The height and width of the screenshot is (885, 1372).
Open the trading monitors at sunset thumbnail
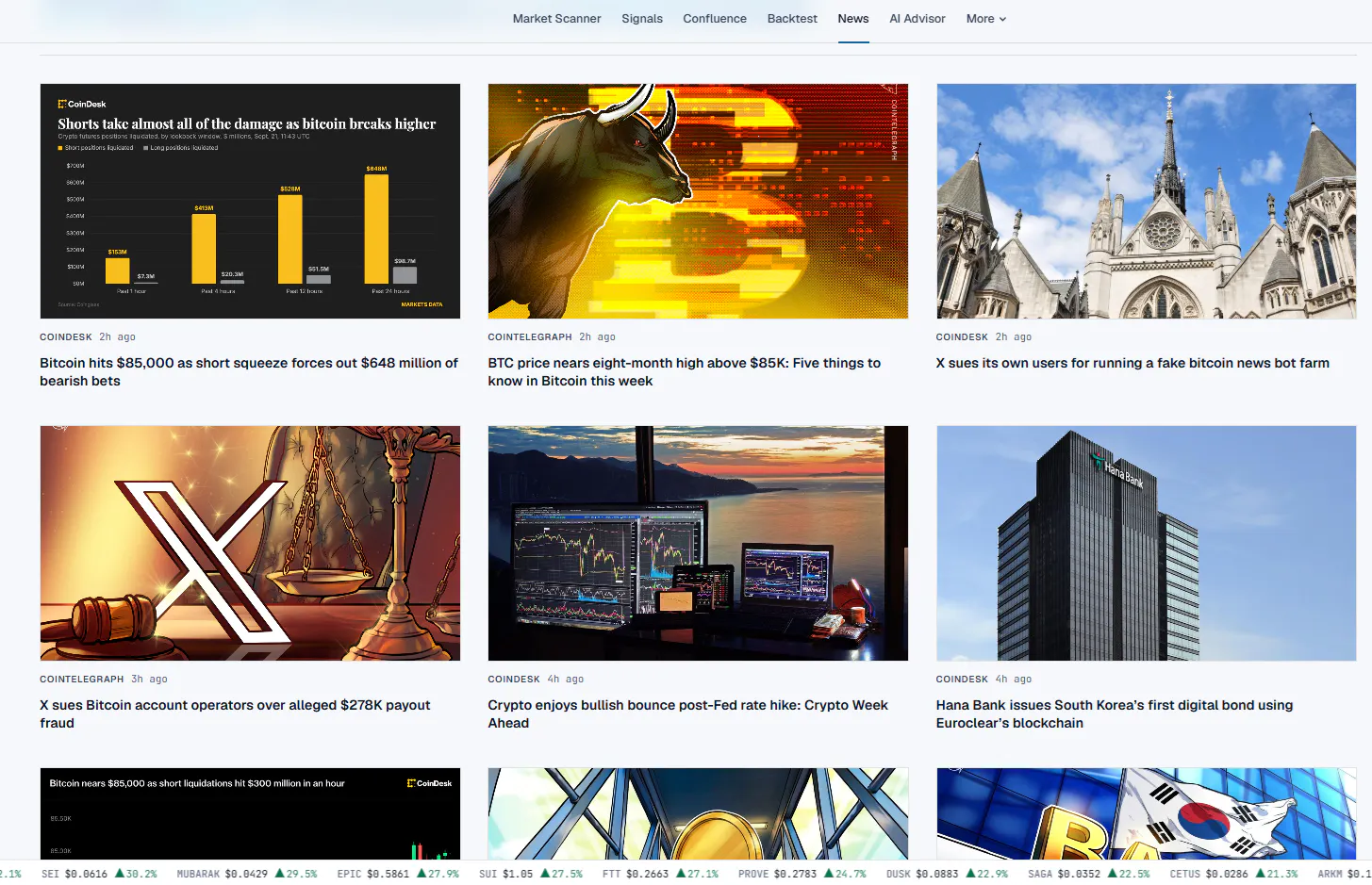(698, 543)
